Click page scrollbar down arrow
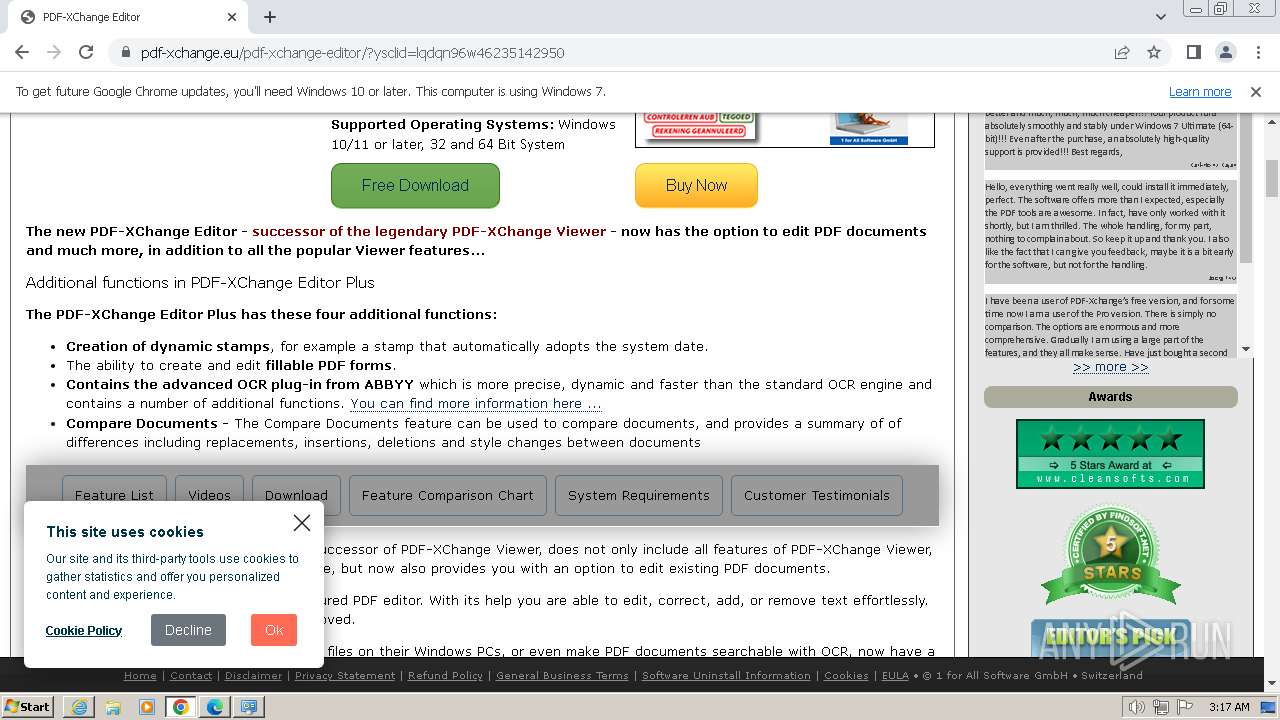1280x720 pixels. (1272, 684)
